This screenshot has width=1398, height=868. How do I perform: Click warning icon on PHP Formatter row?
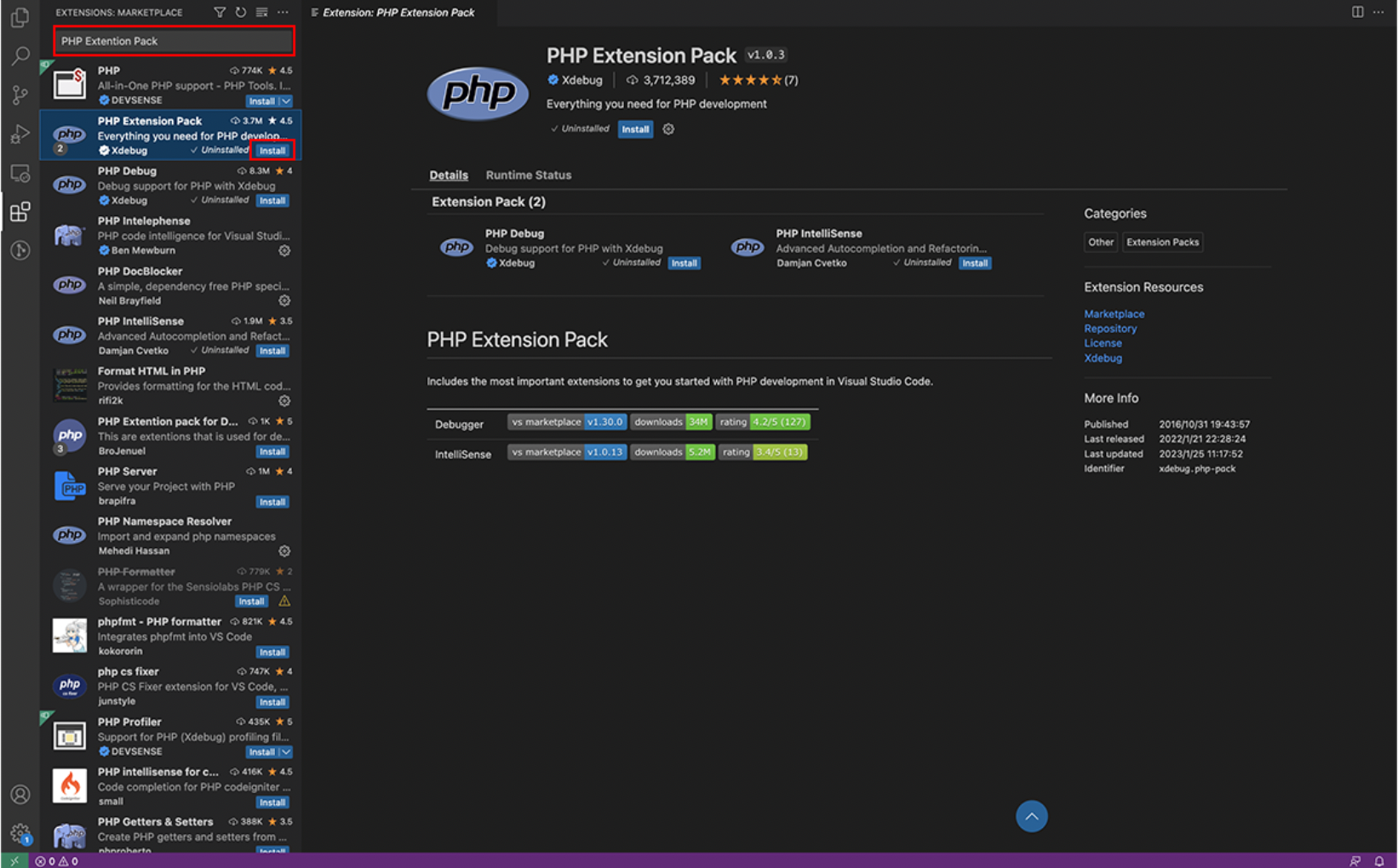click(x=284, y=601)
